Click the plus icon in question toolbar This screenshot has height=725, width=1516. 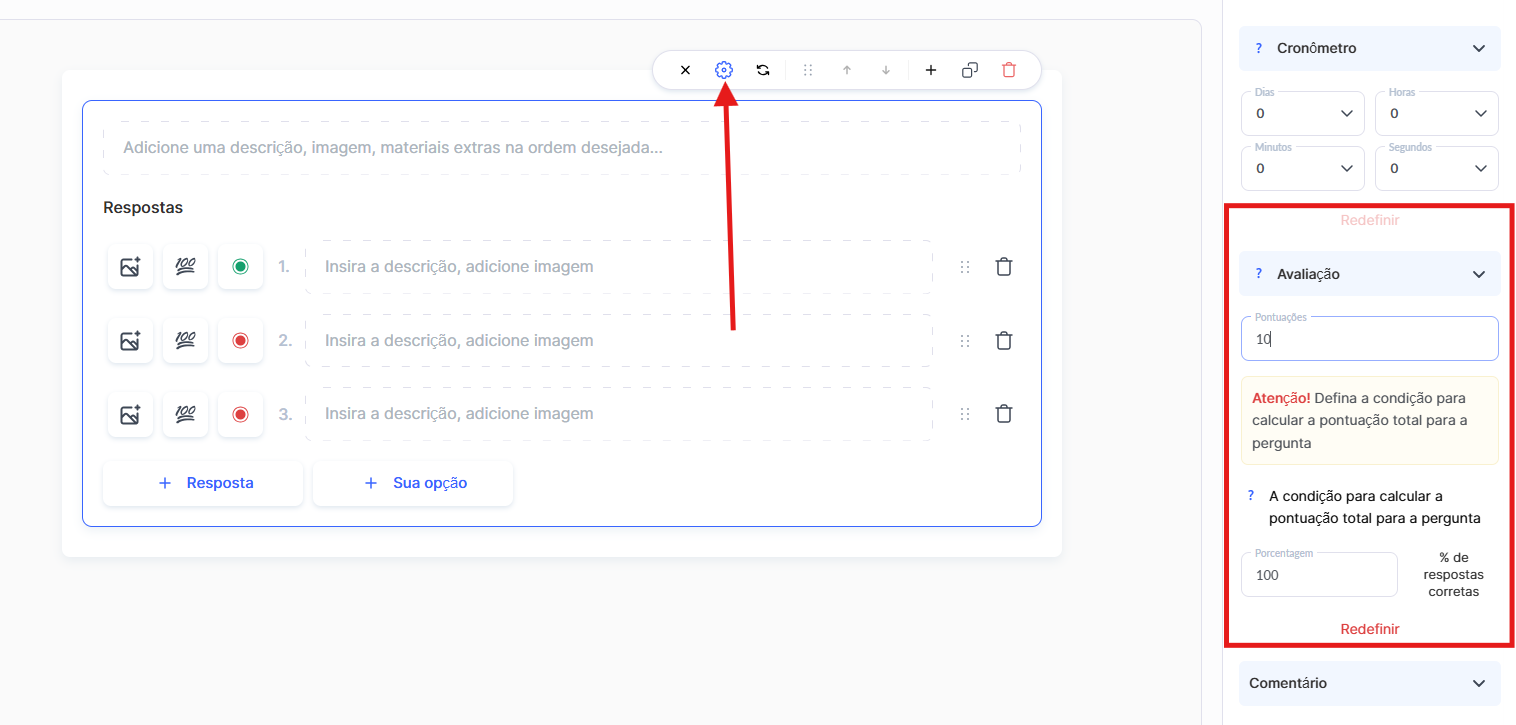(931, 70)
